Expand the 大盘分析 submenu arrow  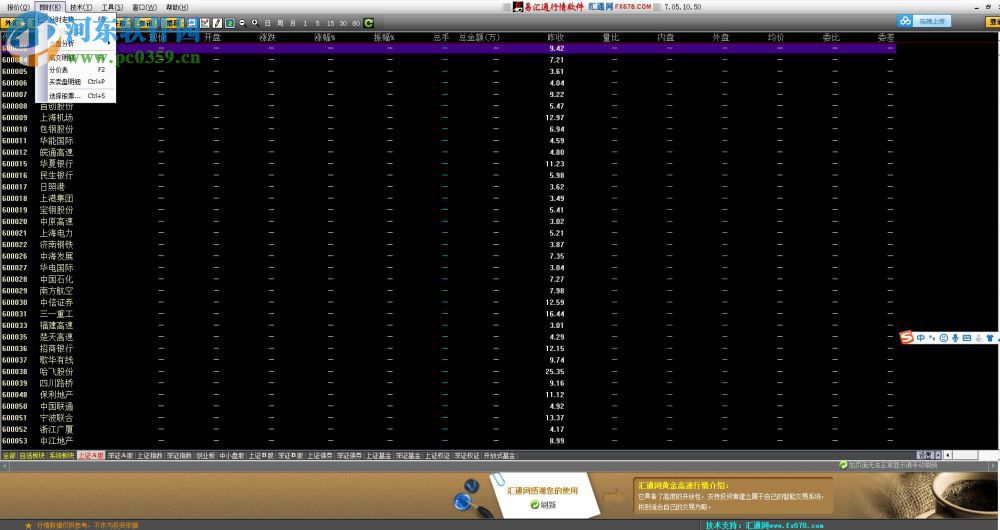(110, 43)
